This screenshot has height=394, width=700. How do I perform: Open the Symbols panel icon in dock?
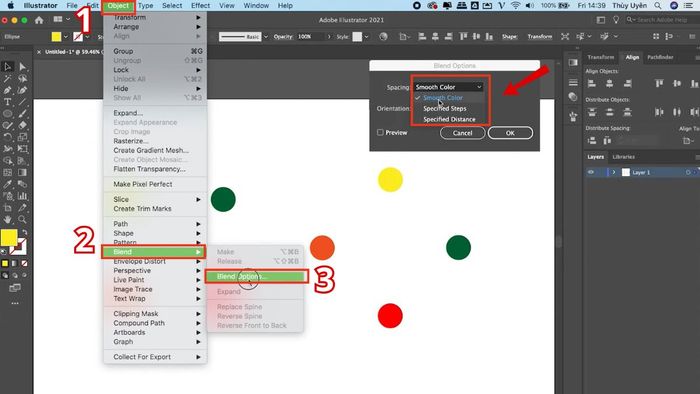(x=573, y=116)
